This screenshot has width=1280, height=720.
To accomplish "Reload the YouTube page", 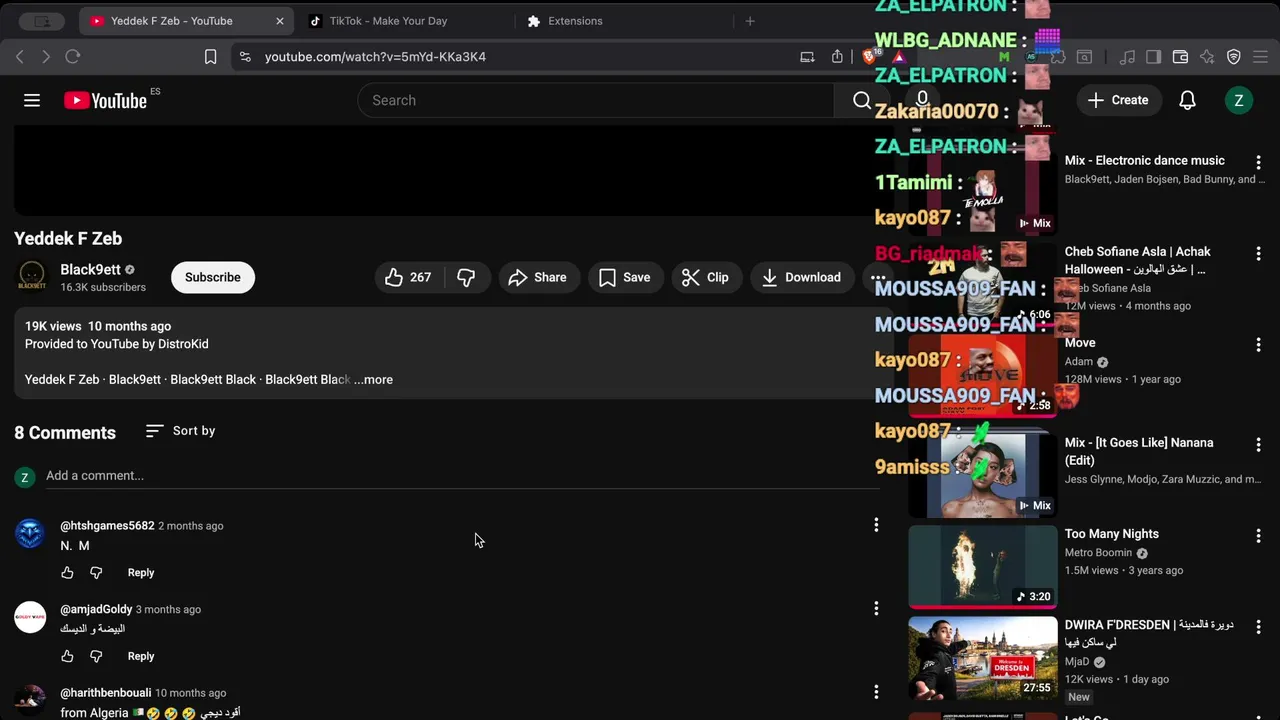I will pos(73,57).
